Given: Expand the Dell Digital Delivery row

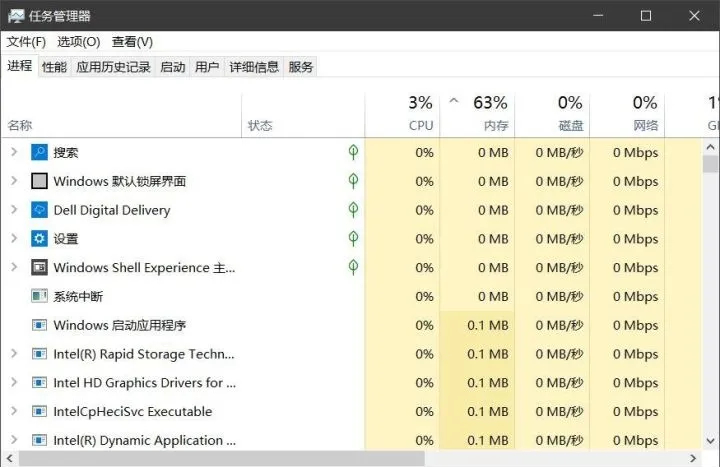Looking at the screenshot, I should tap(13, 210).
